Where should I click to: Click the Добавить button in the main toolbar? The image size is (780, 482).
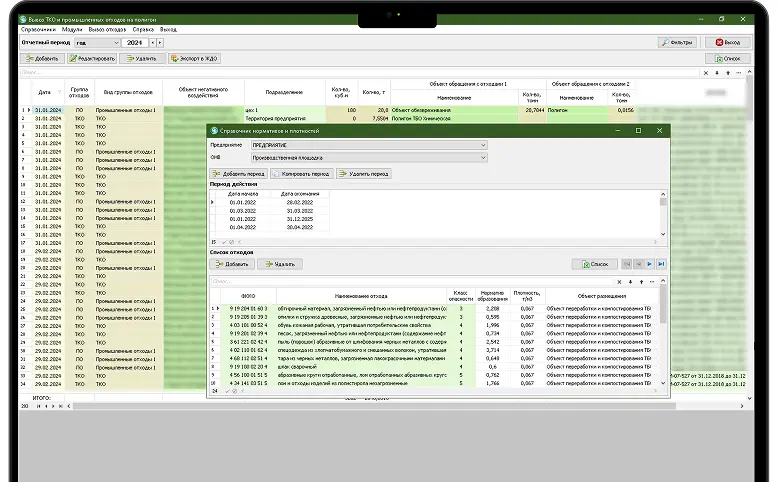coord(43,58)
